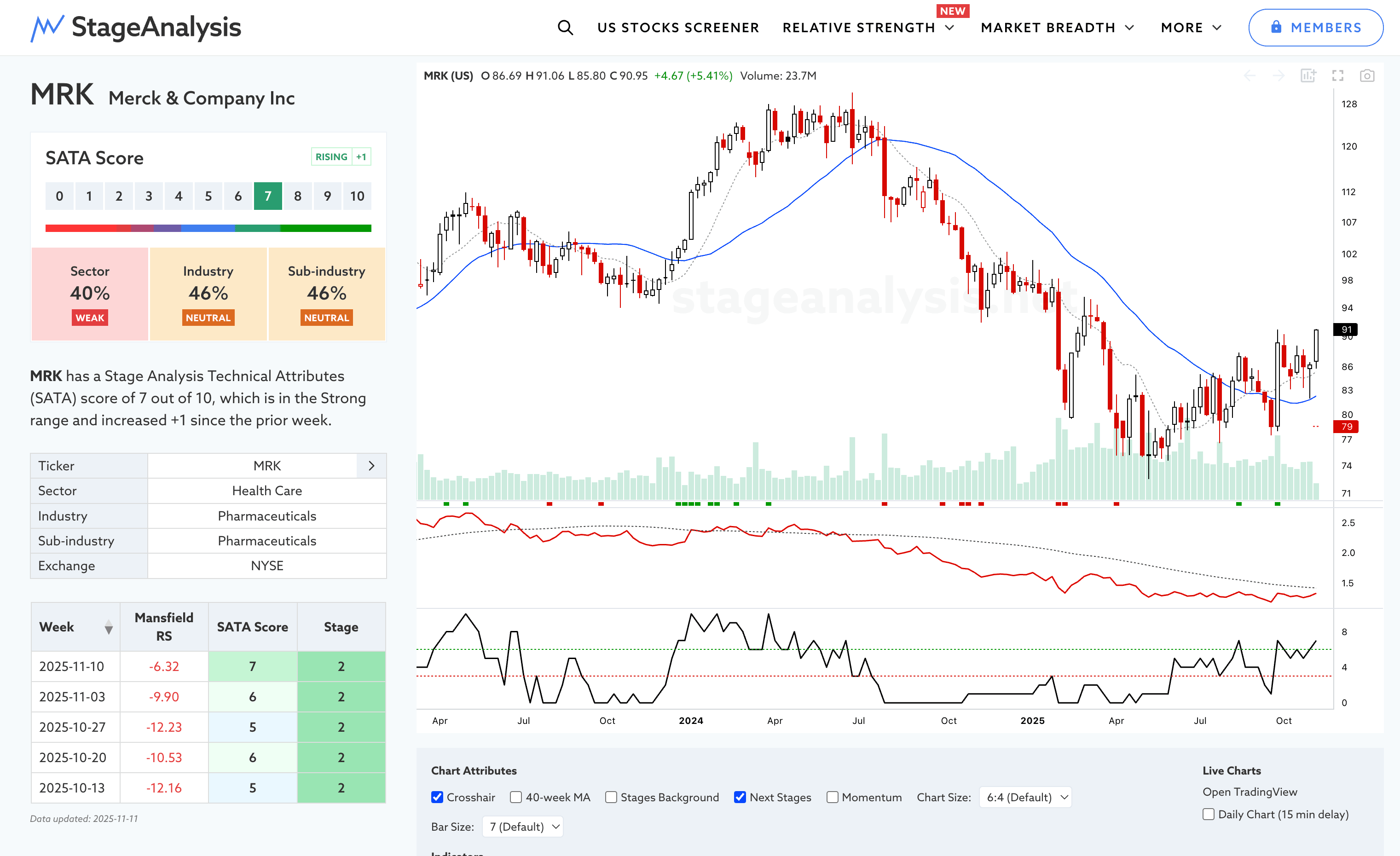The width and height of the screenshot is (1400, 856).
Task: Expand the Ticker MRK chevron
Action: tap(371, 466)
